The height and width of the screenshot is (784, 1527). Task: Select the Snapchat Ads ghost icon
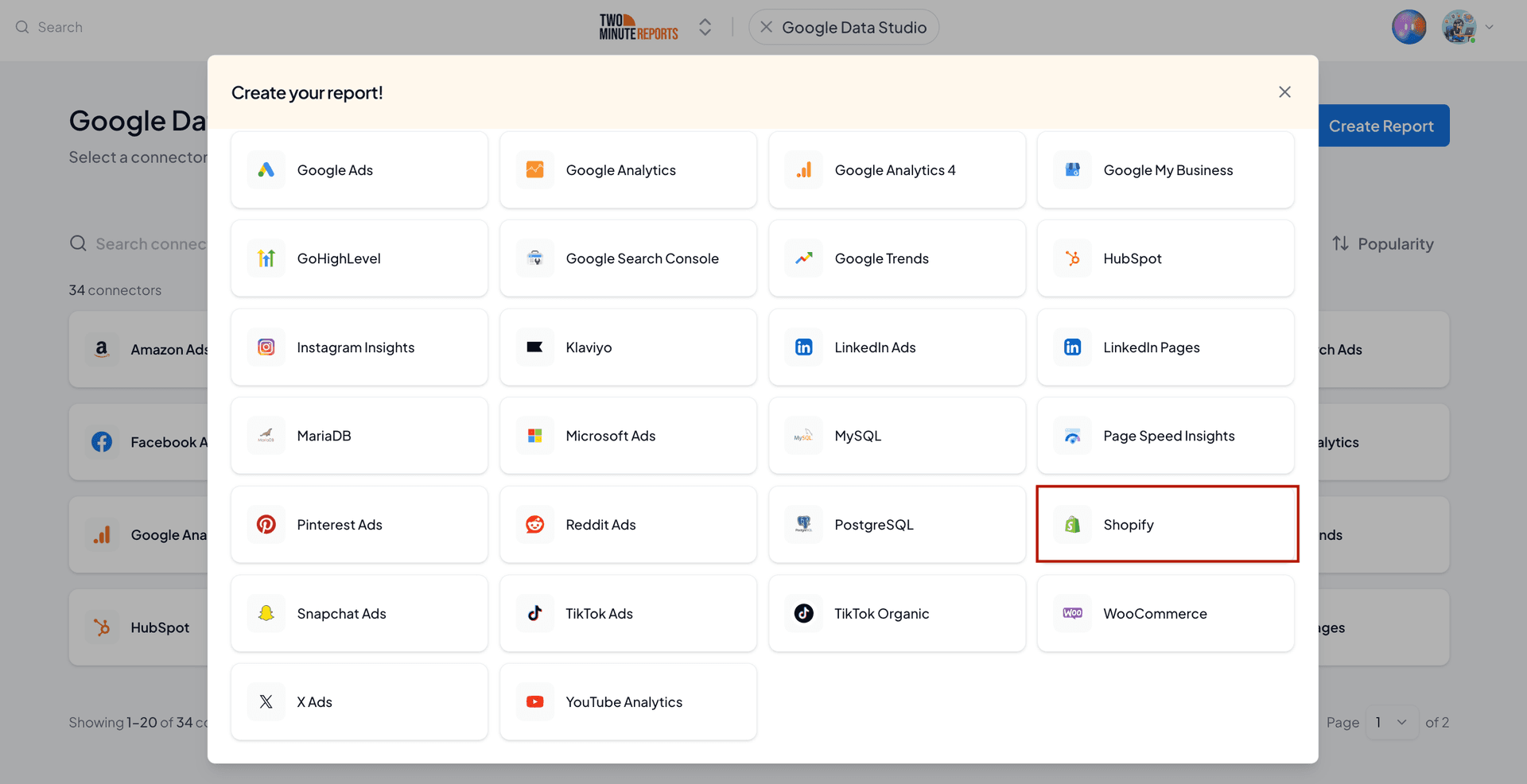(266, 614)
